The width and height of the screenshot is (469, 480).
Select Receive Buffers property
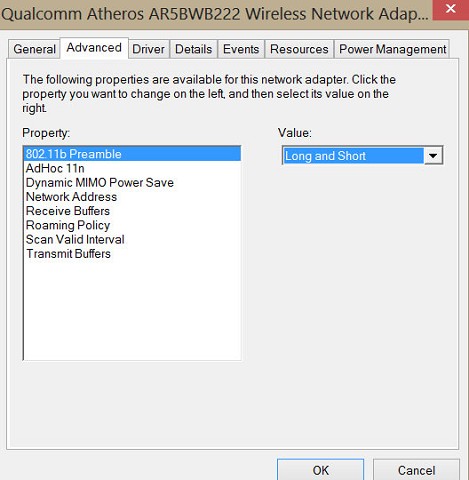pos(132,211)
